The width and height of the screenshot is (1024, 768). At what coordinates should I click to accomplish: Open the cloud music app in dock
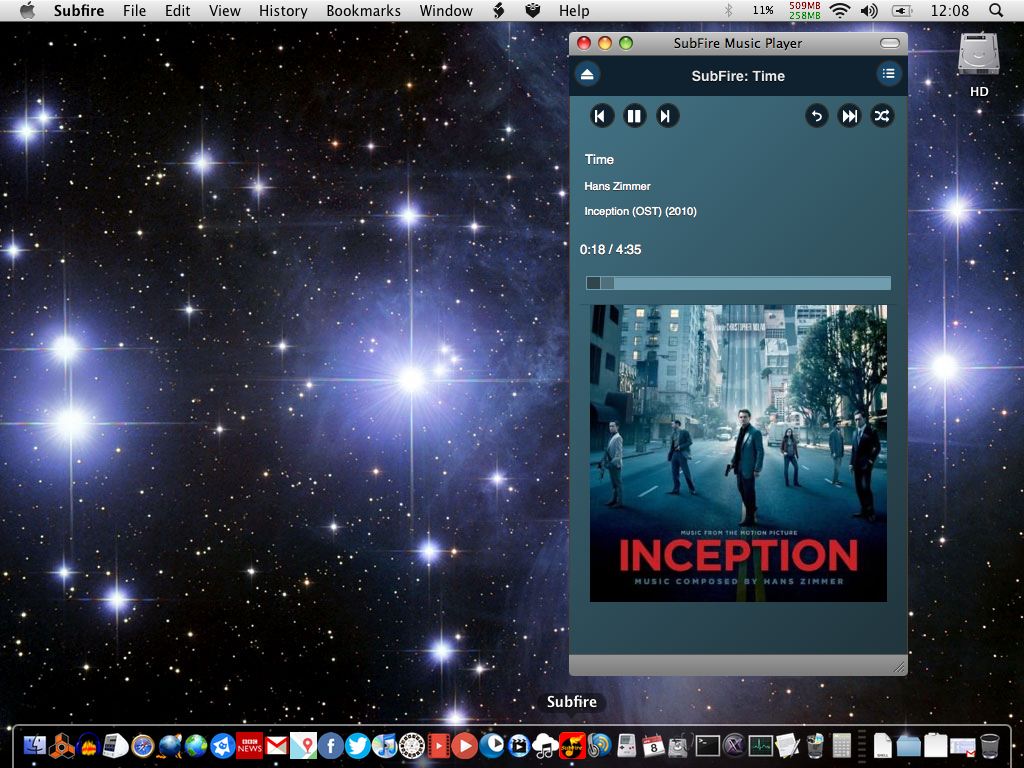click(x=545, y=745)
